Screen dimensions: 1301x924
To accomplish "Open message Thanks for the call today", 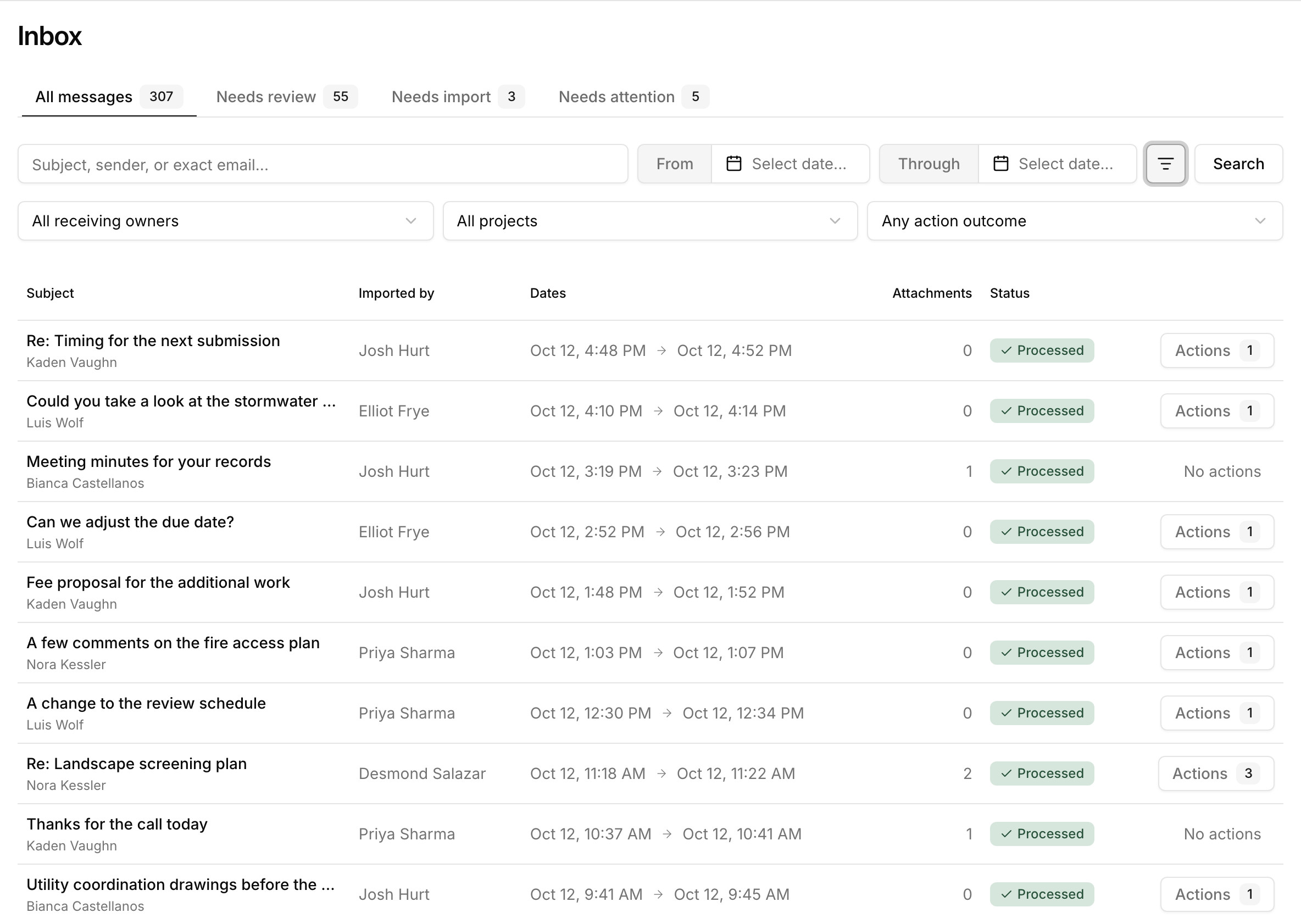I will 116,824.
